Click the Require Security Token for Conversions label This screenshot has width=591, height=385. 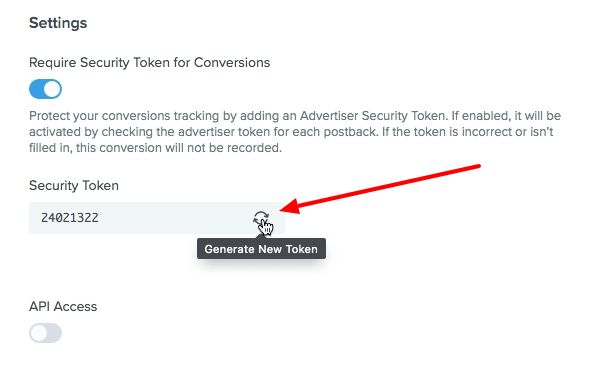(x=150, y=63)
